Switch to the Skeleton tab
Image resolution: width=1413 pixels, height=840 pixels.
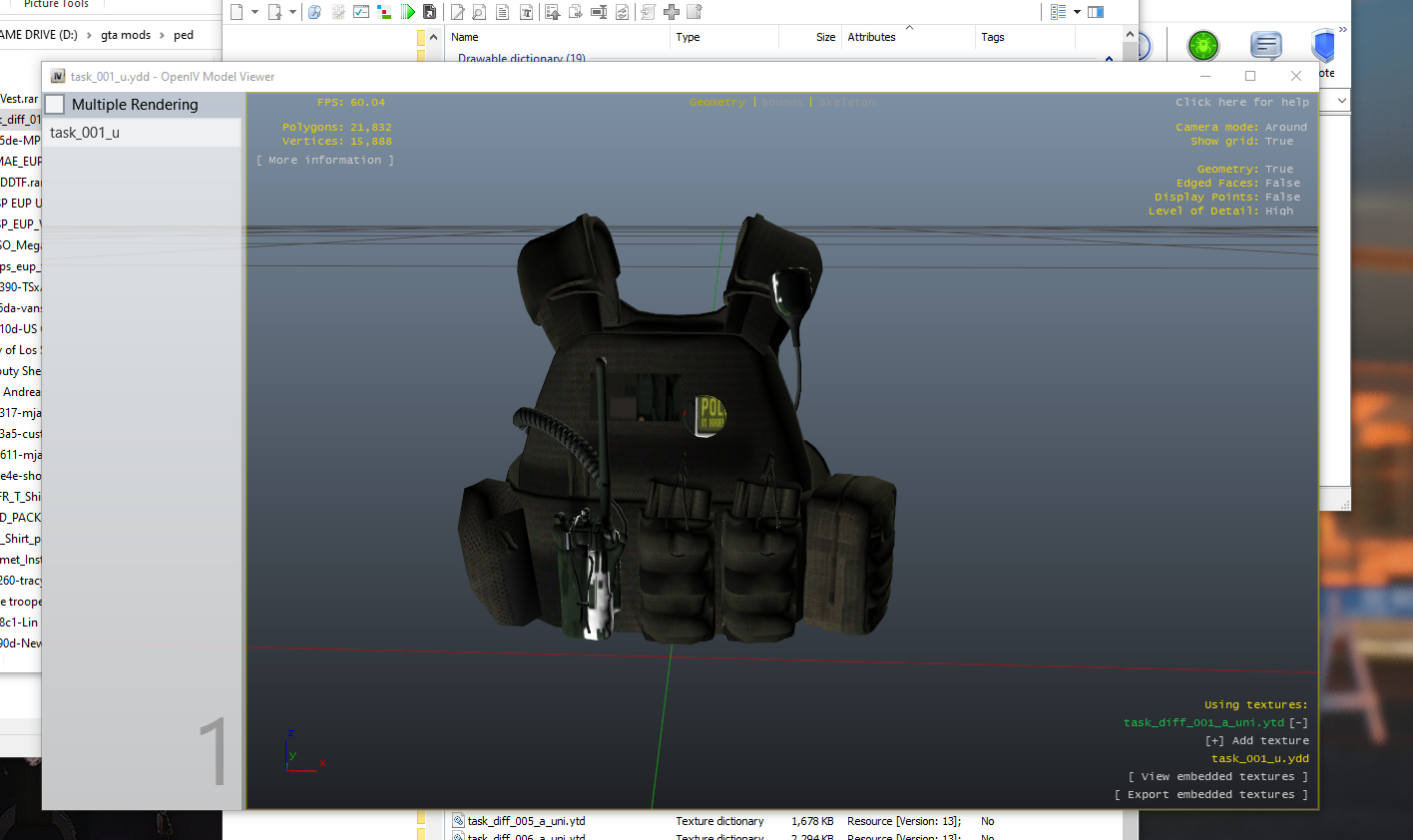847,103
